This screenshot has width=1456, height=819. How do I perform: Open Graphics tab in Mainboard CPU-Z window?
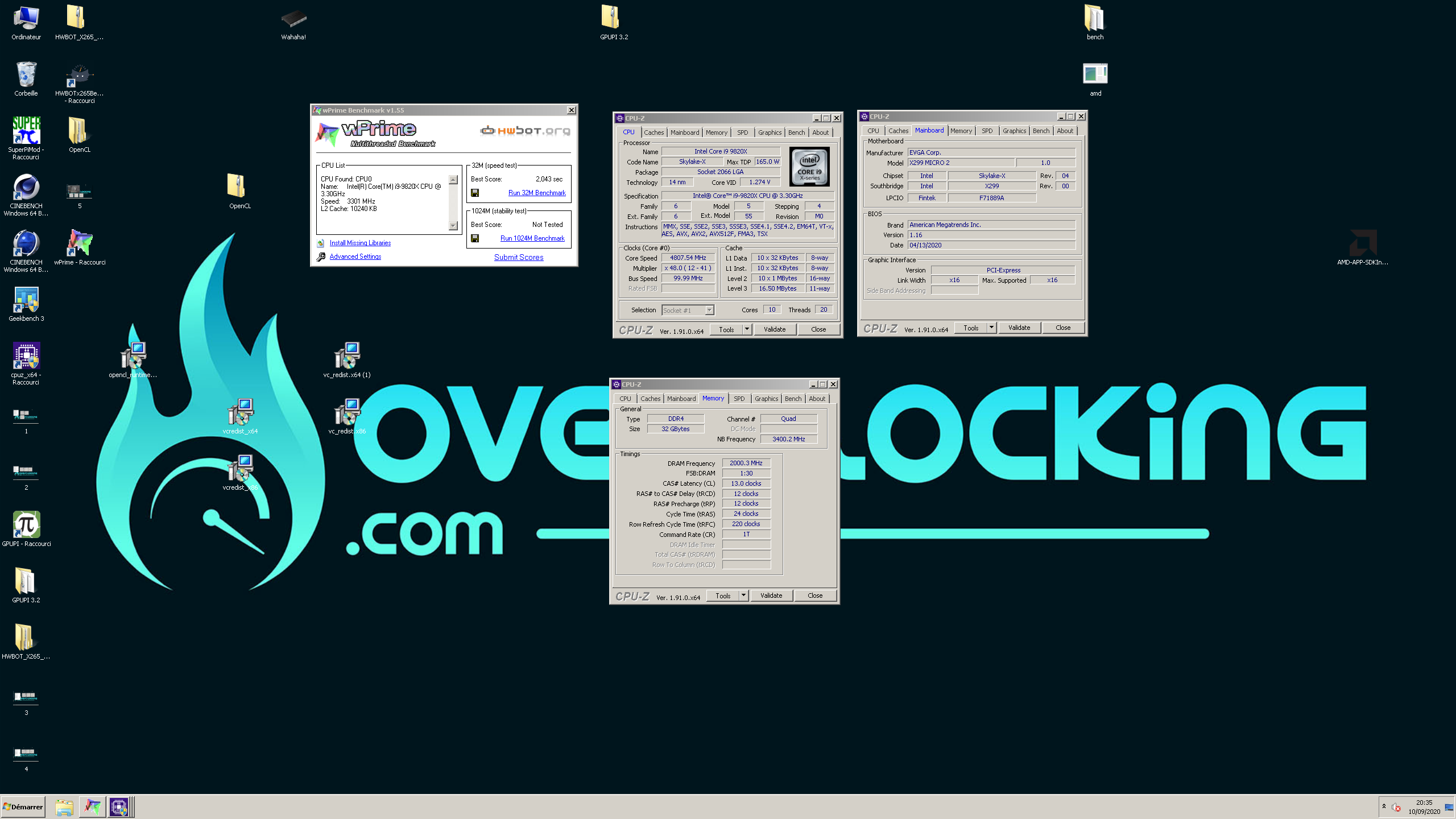(1014, 131)
